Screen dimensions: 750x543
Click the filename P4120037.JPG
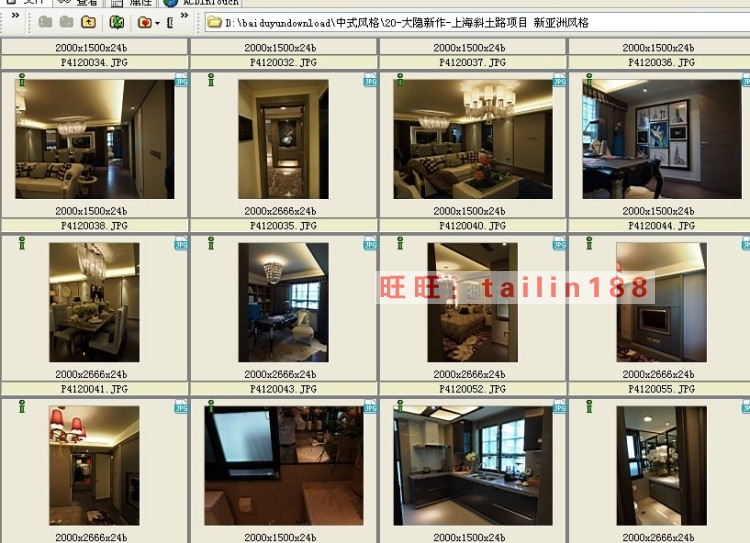coord(473,63)
